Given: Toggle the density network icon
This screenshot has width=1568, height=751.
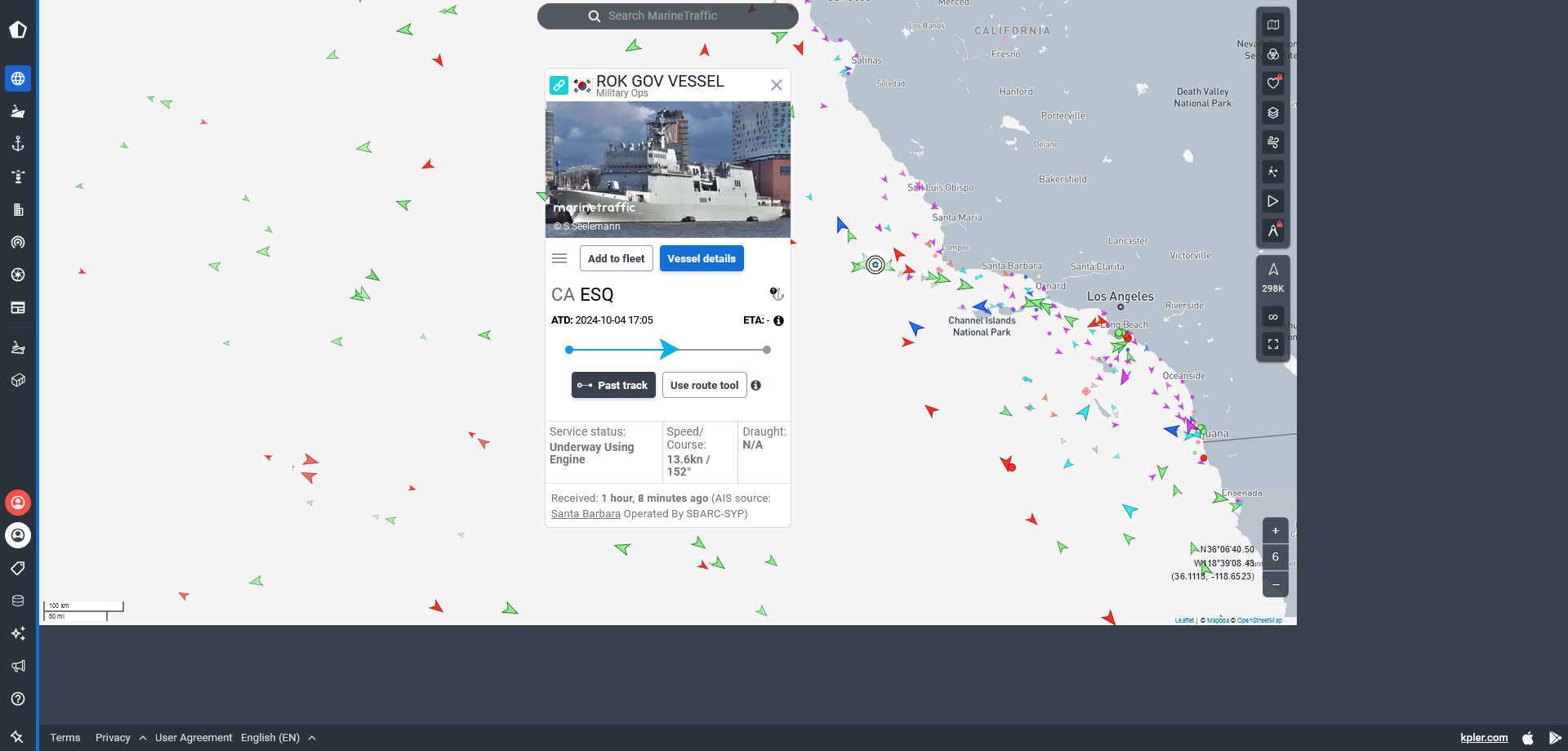Looking at the screenshot, I should [x=1272, y=172].
